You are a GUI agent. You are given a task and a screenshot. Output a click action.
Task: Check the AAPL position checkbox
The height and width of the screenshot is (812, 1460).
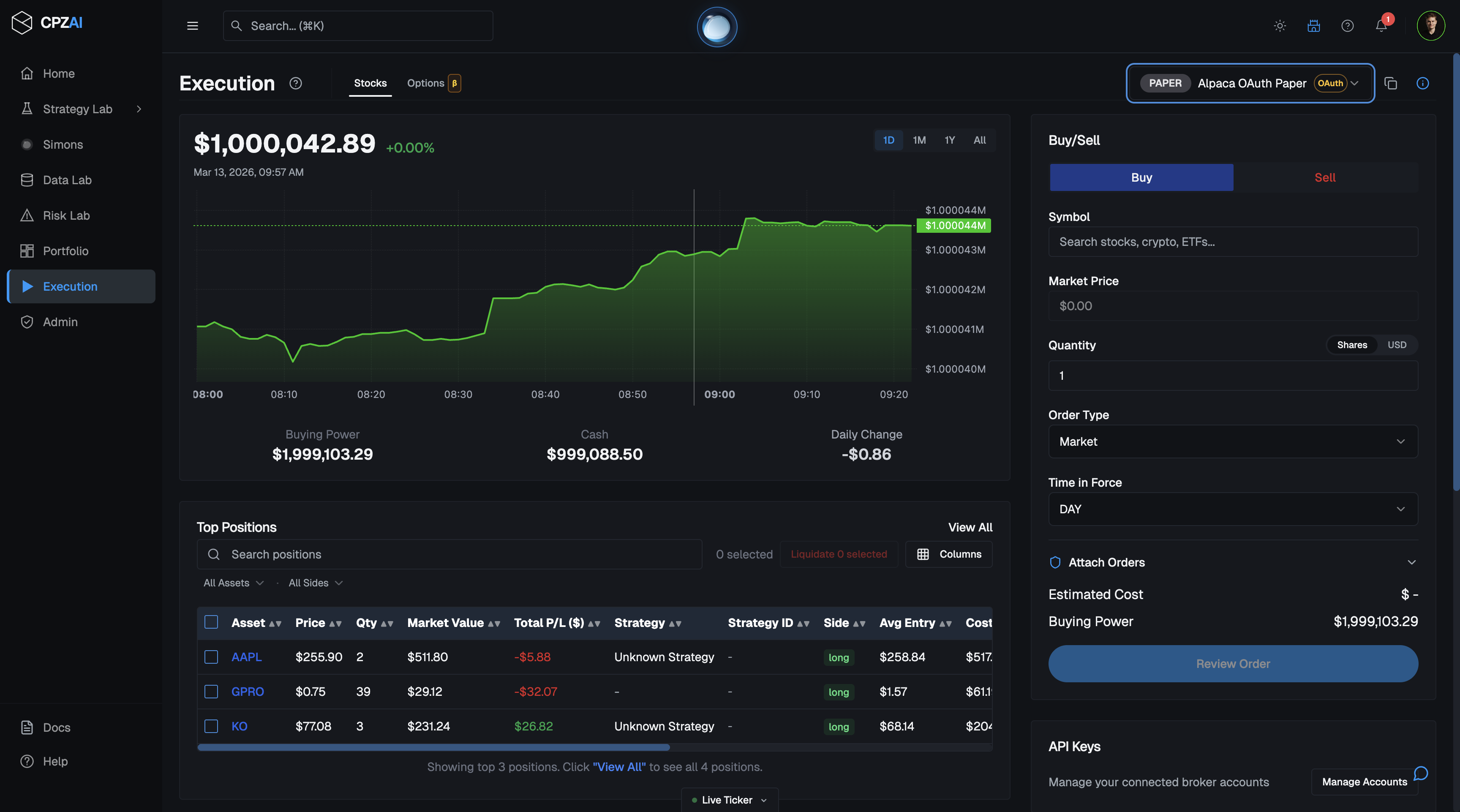[x=211, y=657]
